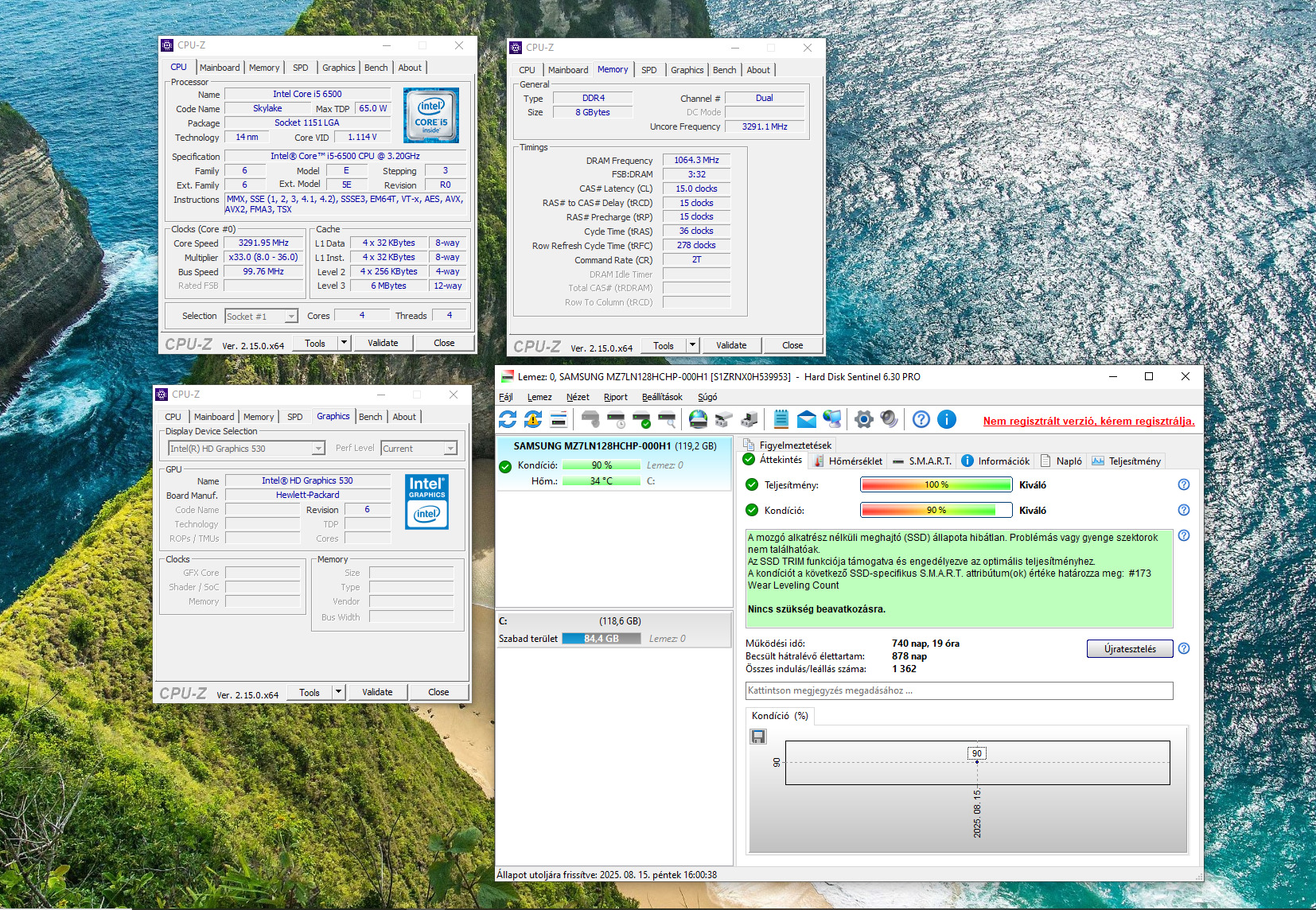This screenshot has width=1316, height=910.
Task: Click the speaker sound toolbar icon
Action: (x=889, y=419)
